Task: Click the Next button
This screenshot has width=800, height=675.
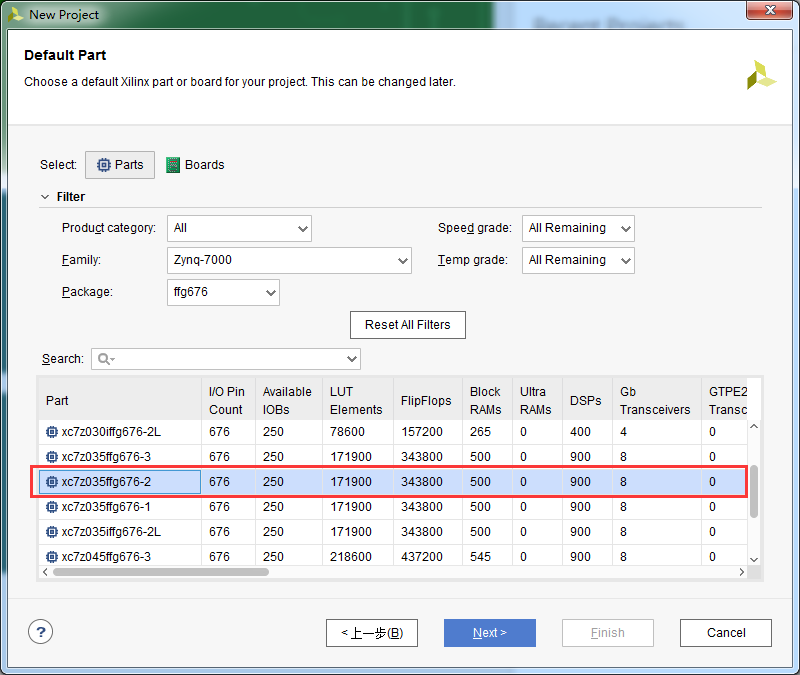Action: tap(490, 633)
